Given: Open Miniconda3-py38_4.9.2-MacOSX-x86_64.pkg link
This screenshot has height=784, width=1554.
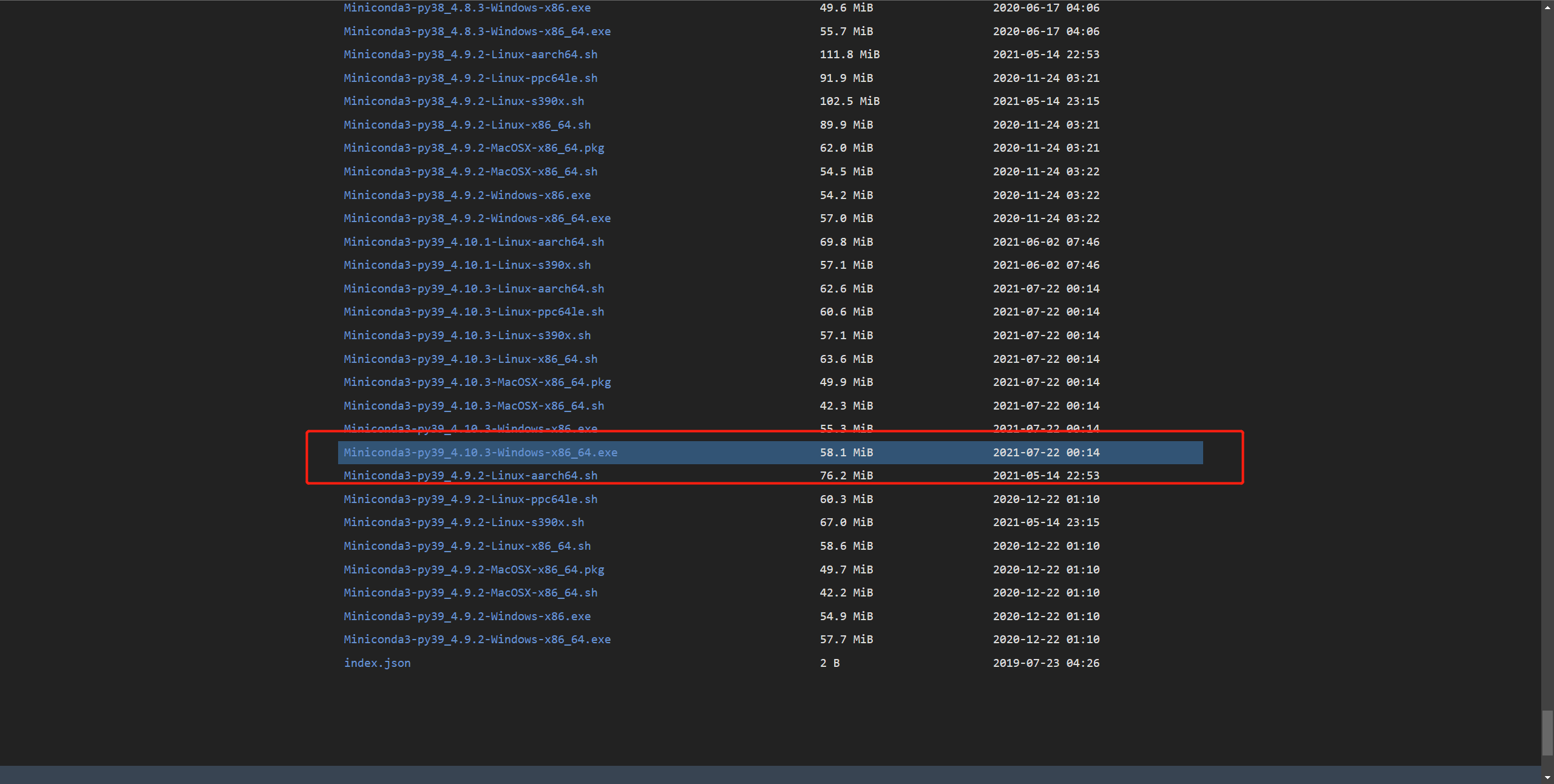Looking at the screenshot, I should (x=473, y=148).
